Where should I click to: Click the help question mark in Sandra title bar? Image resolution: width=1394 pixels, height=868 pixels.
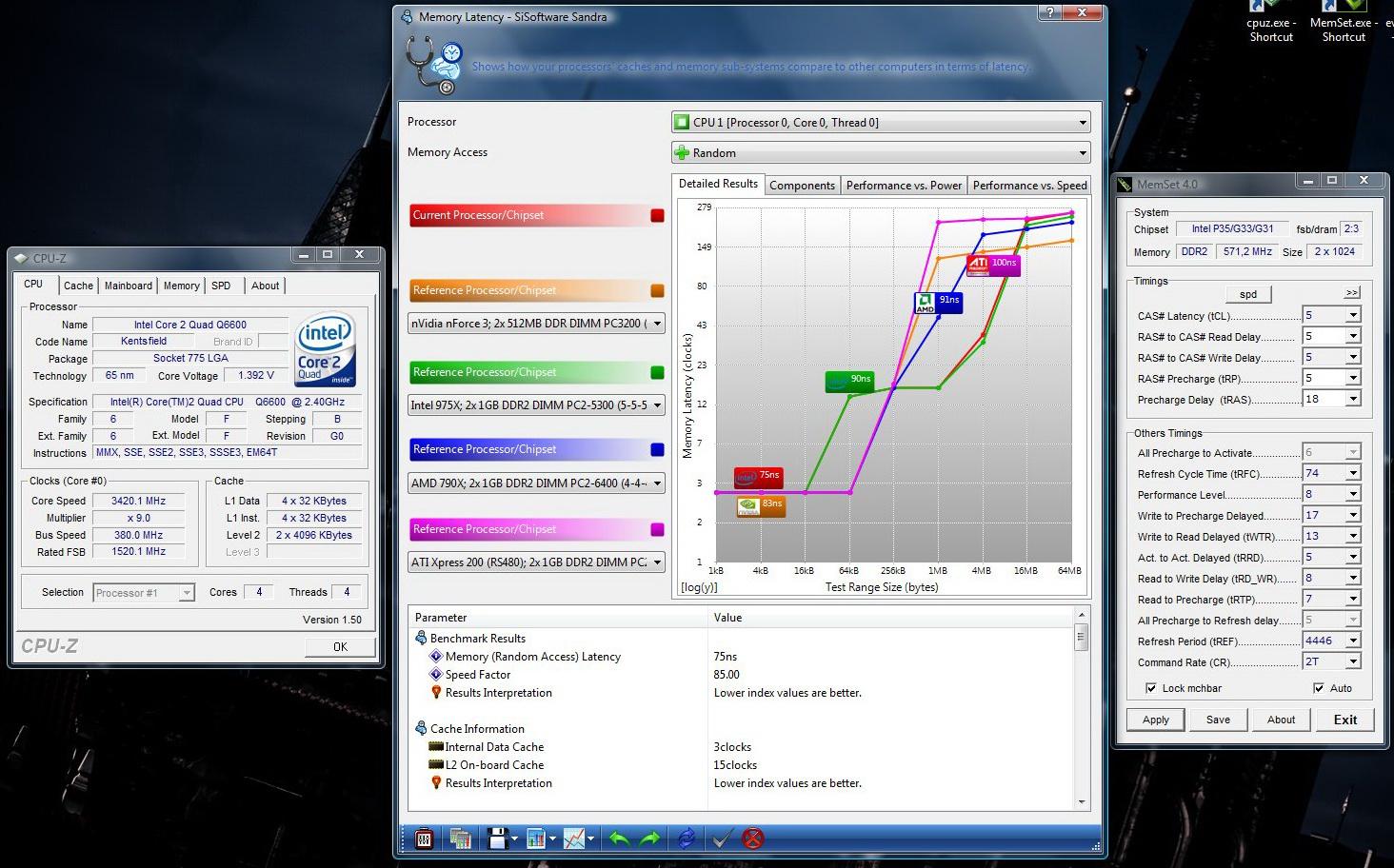(x=1049, y=13)
